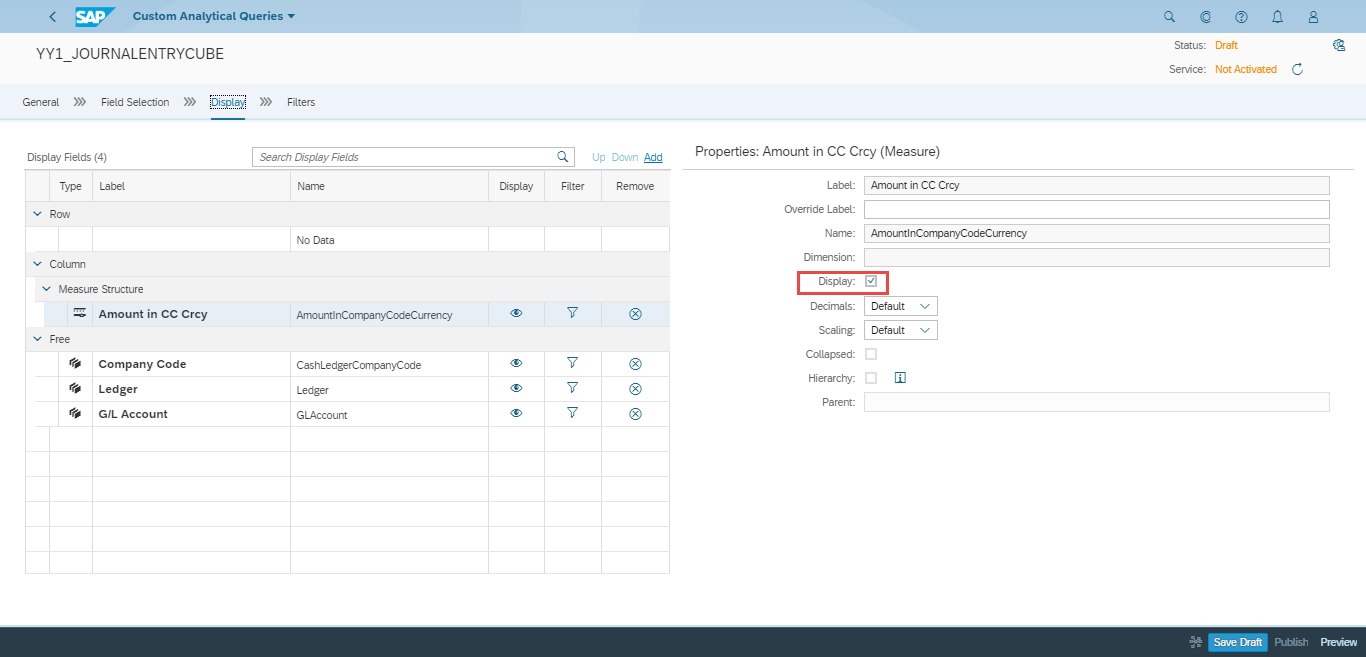Viewport: 1366px width, 657px height.
Task: Click the Save Draft button
Action: [x=1237, y=642]
